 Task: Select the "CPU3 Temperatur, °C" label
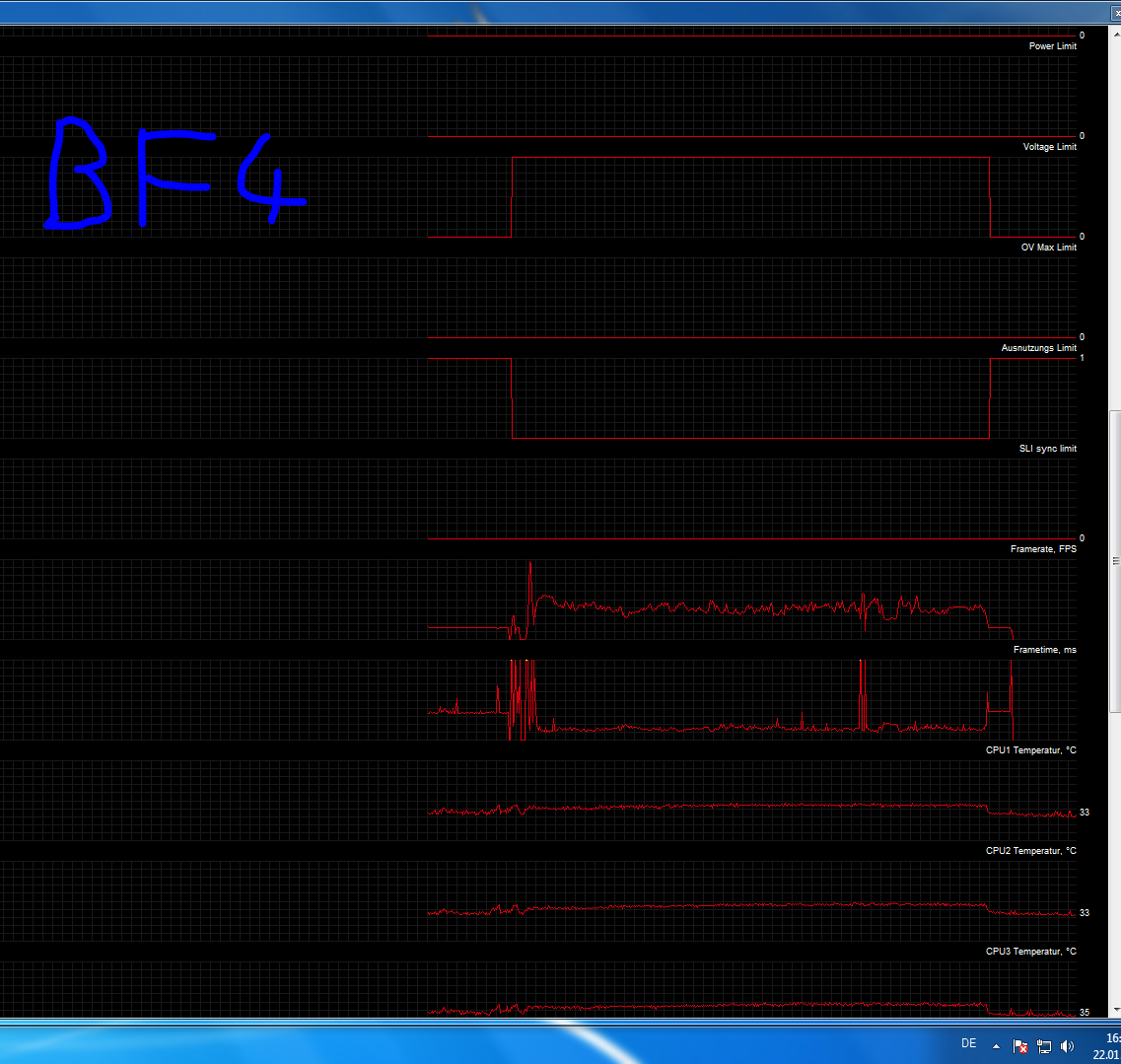[x=1031, y=952]
